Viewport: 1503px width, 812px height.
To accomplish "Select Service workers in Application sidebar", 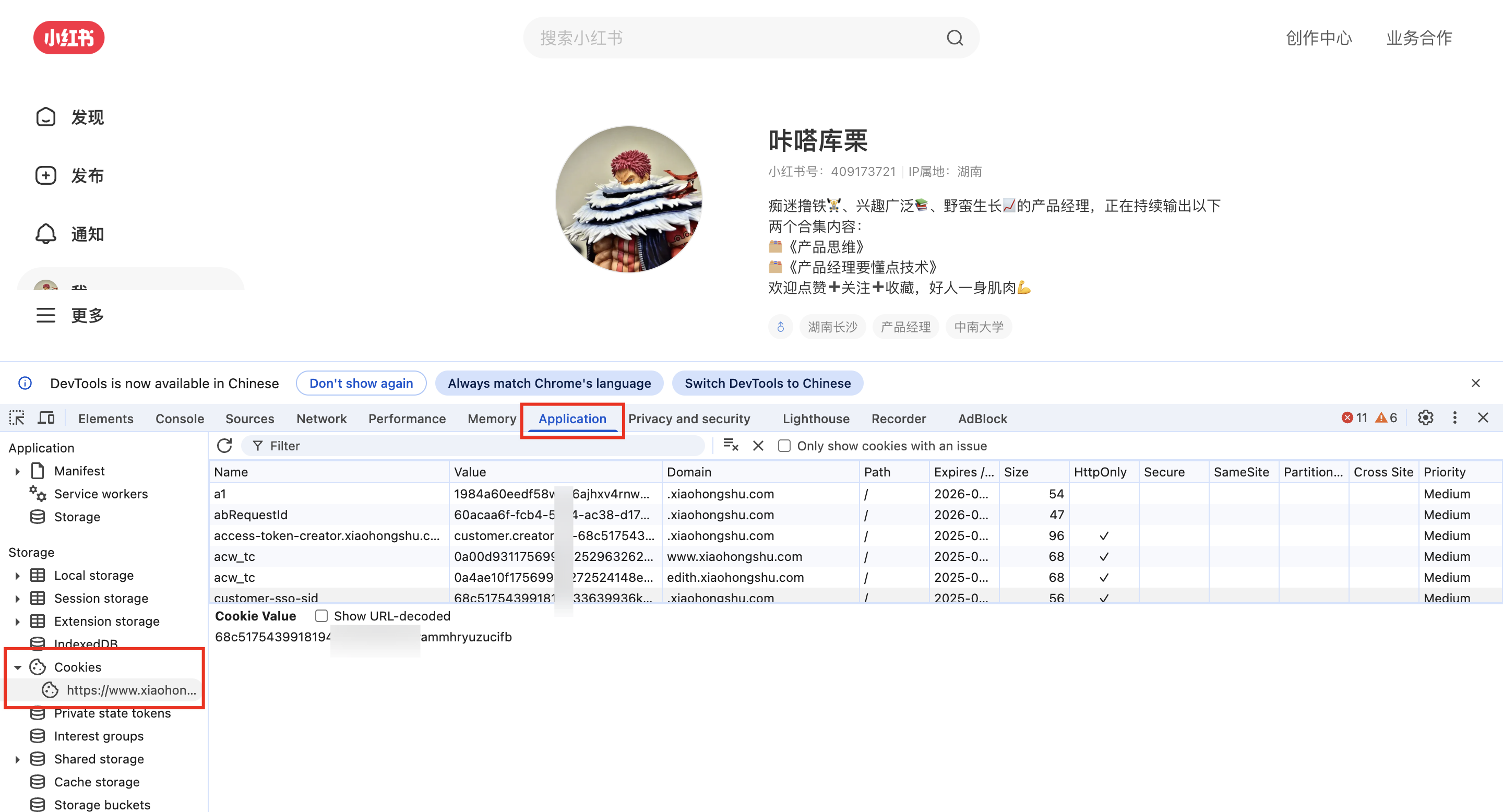I will pos(100,494).
